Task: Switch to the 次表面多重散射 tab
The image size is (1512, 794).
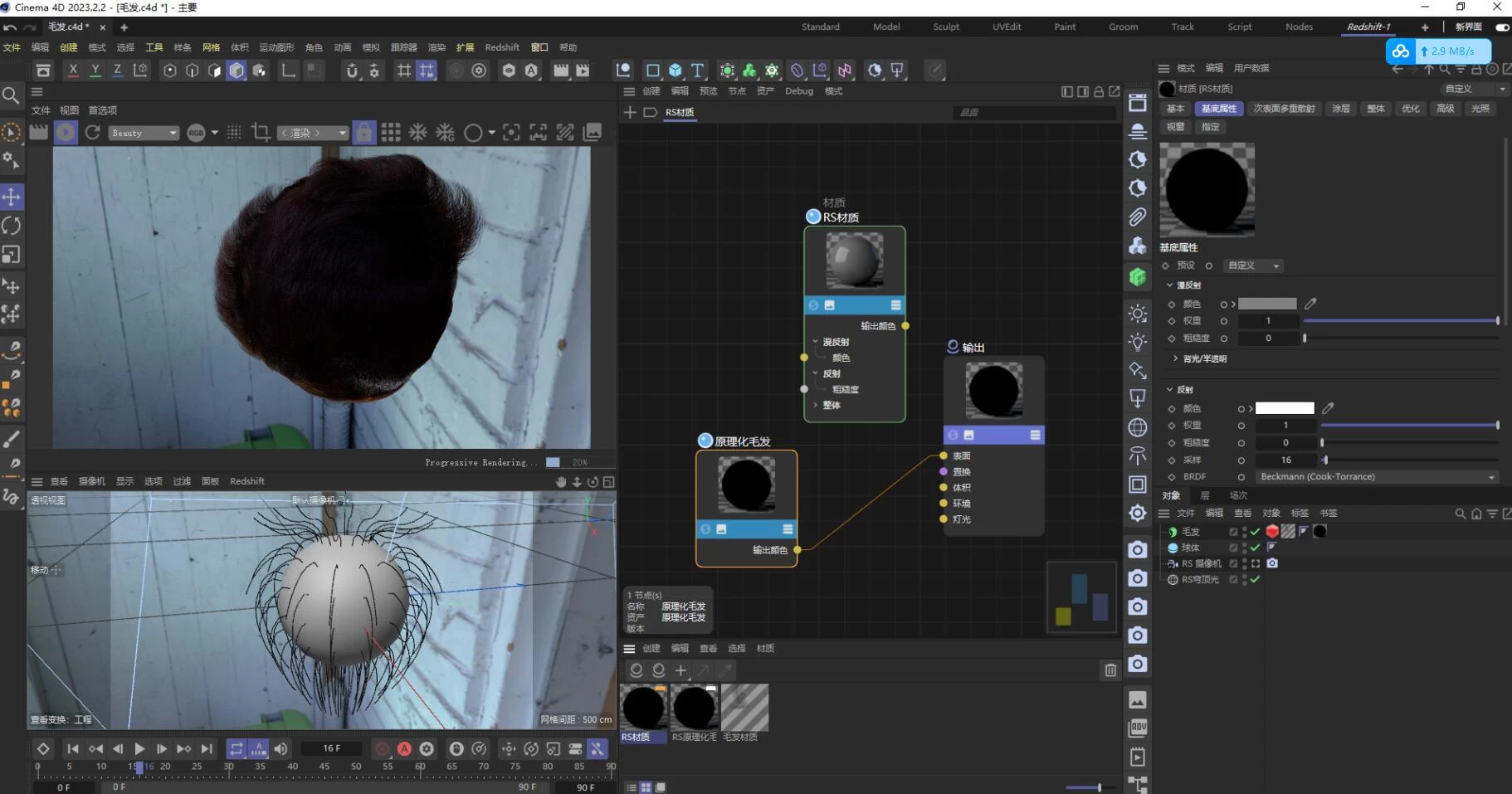Action: coord(1284,109)
